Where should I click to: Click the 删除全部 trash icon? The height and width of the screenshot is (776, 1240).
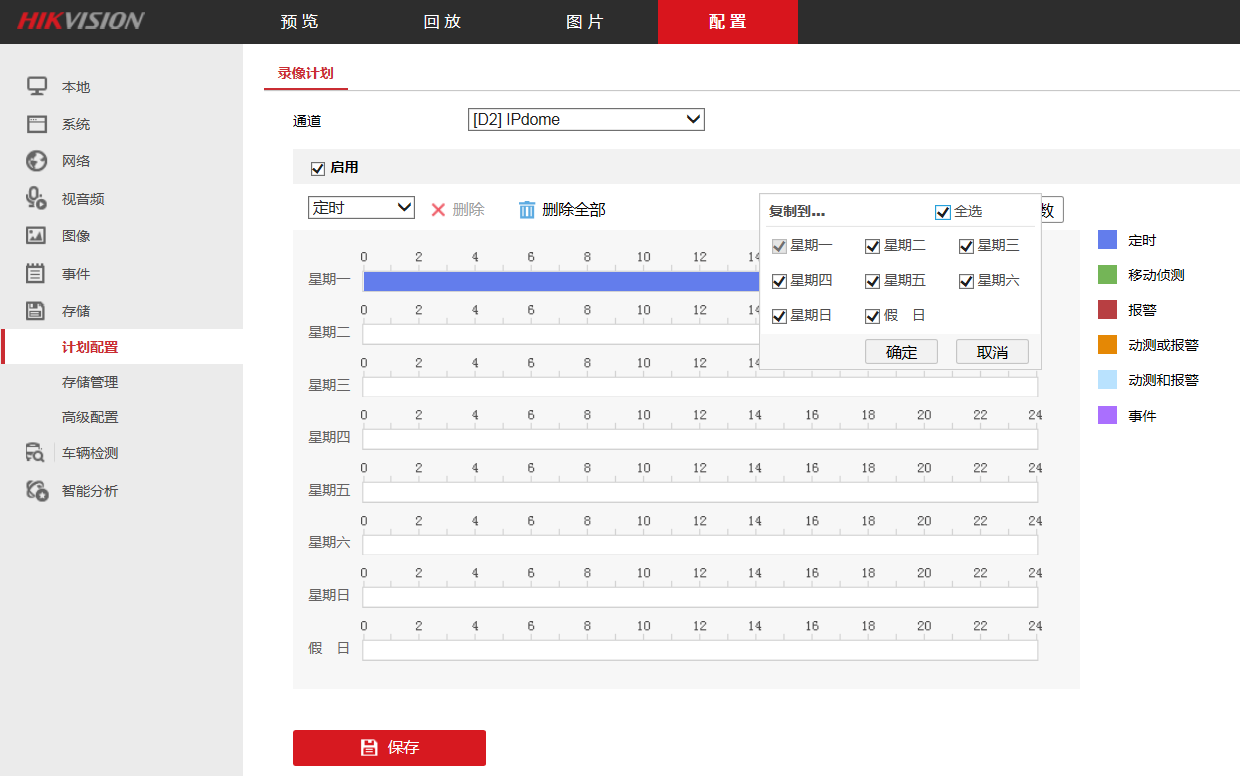(x=527, y=209)
